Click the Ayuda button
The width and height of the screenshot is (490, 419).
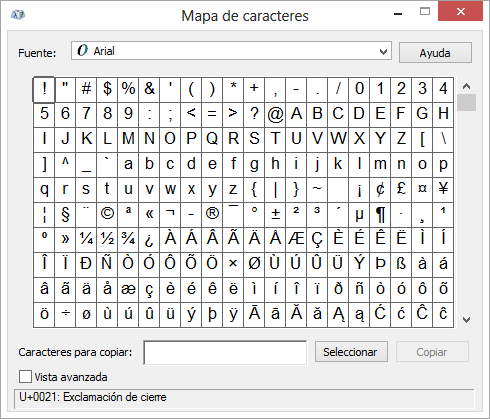(x=435, y=53)
